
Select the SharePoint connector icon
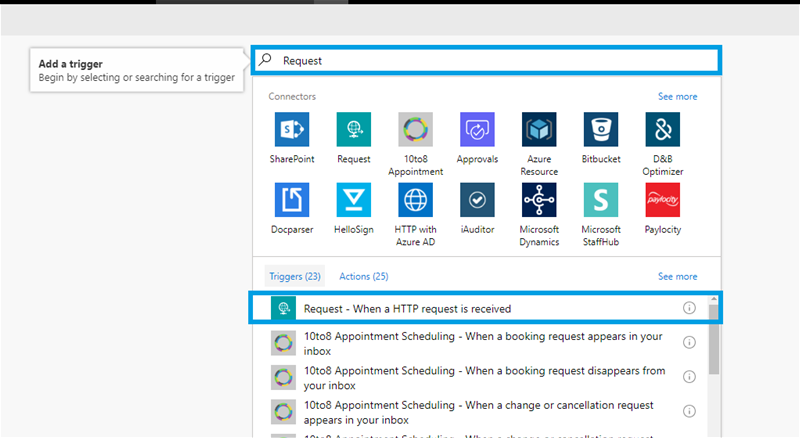click(292, 130)
